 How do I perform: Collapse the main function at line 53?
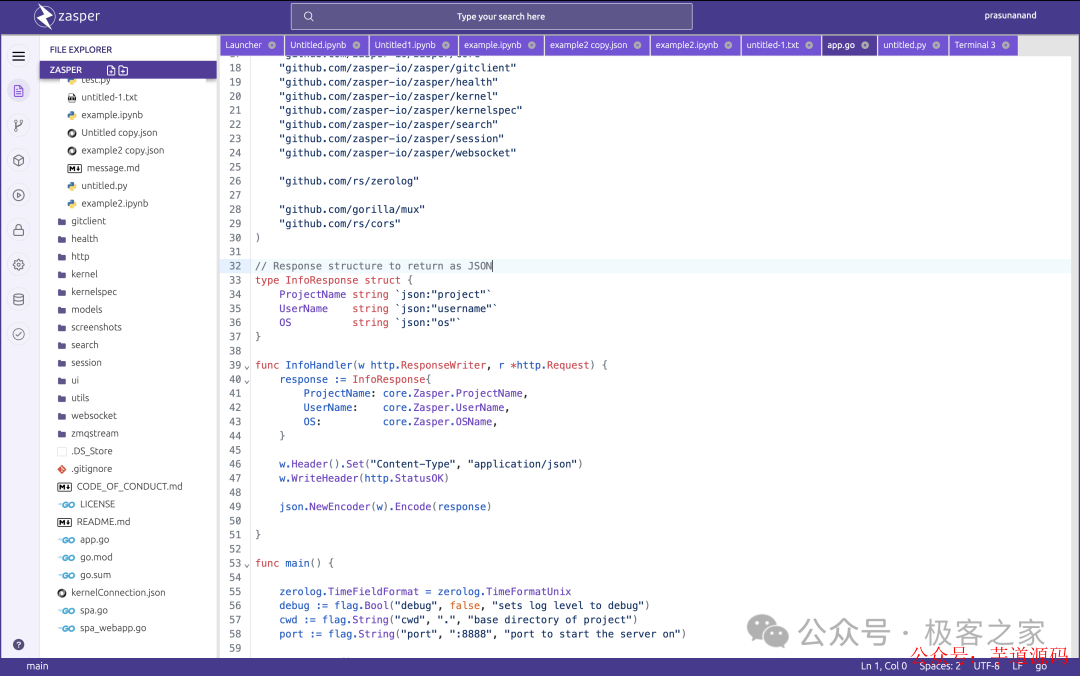coord(247,565)
